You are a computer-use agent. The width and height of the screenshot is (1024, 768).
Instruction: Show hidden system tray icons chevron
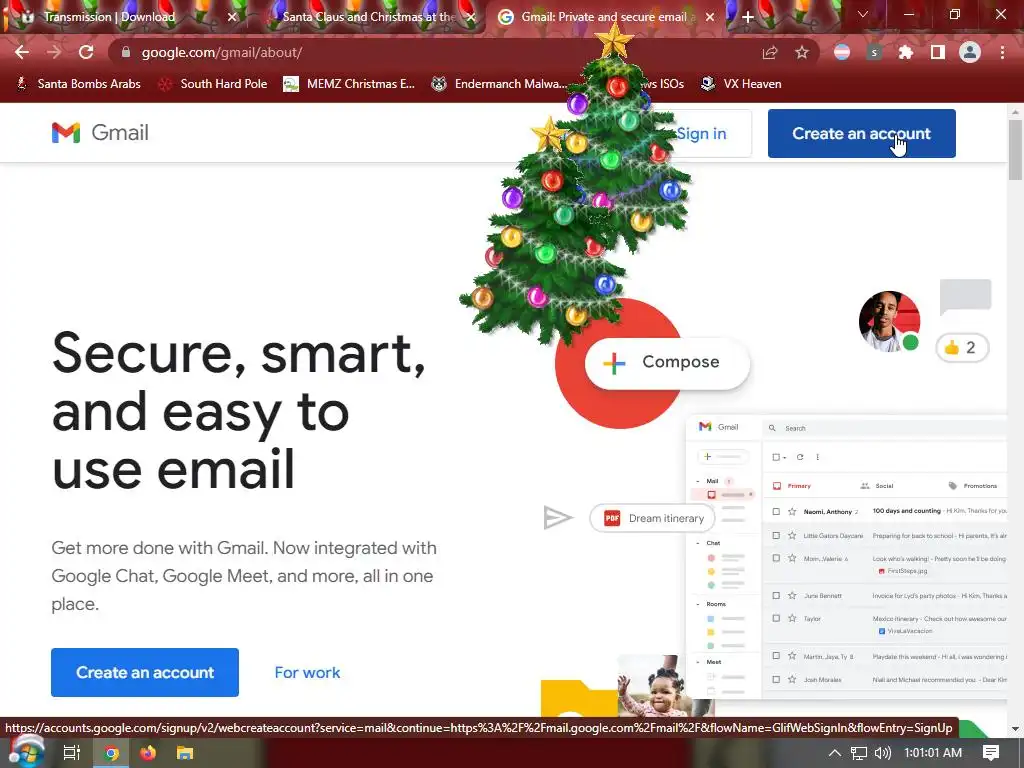tap(835, 753)
